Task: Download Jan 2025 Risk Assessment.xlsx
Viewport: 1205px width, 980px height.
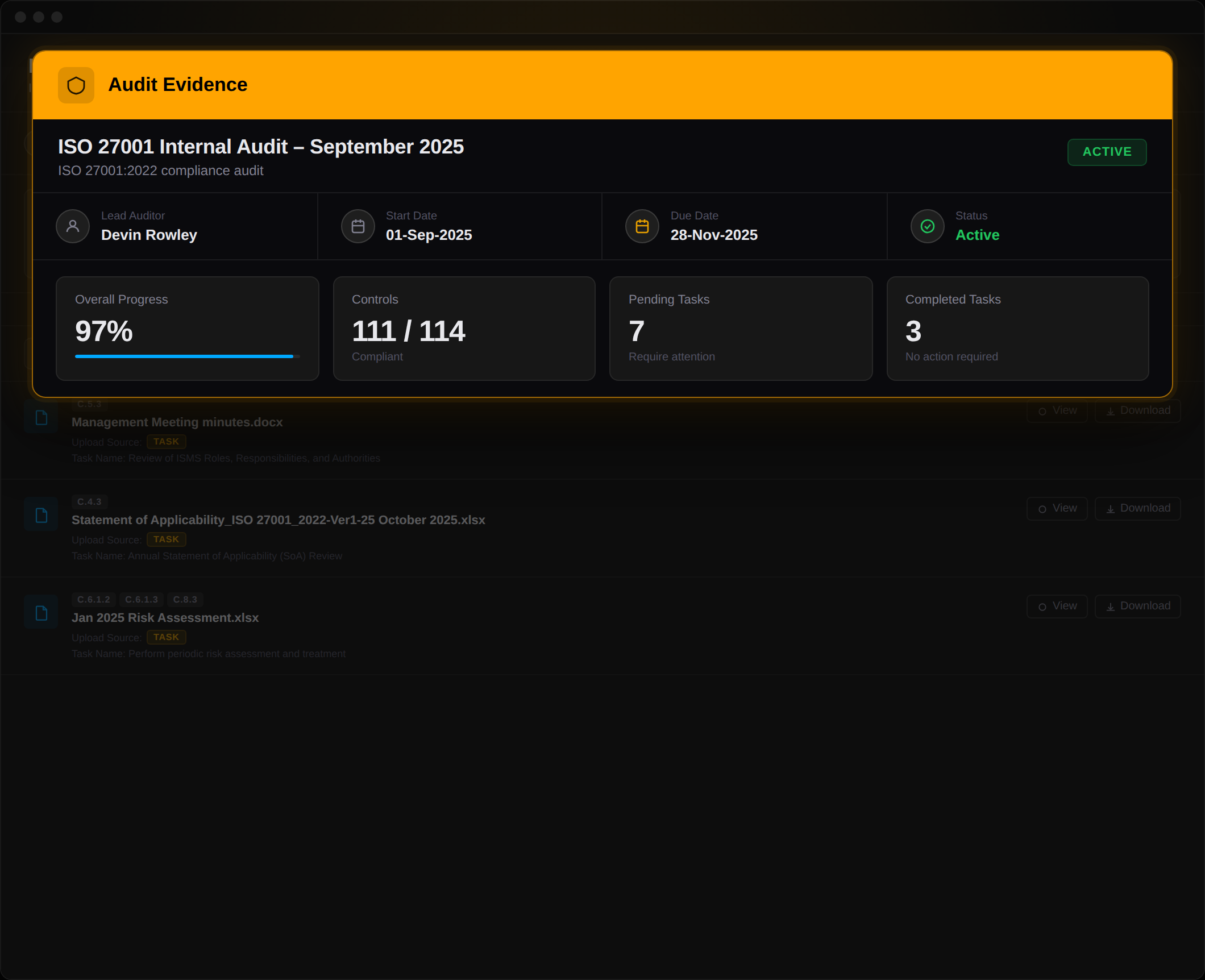Action: click(1137, 606)
